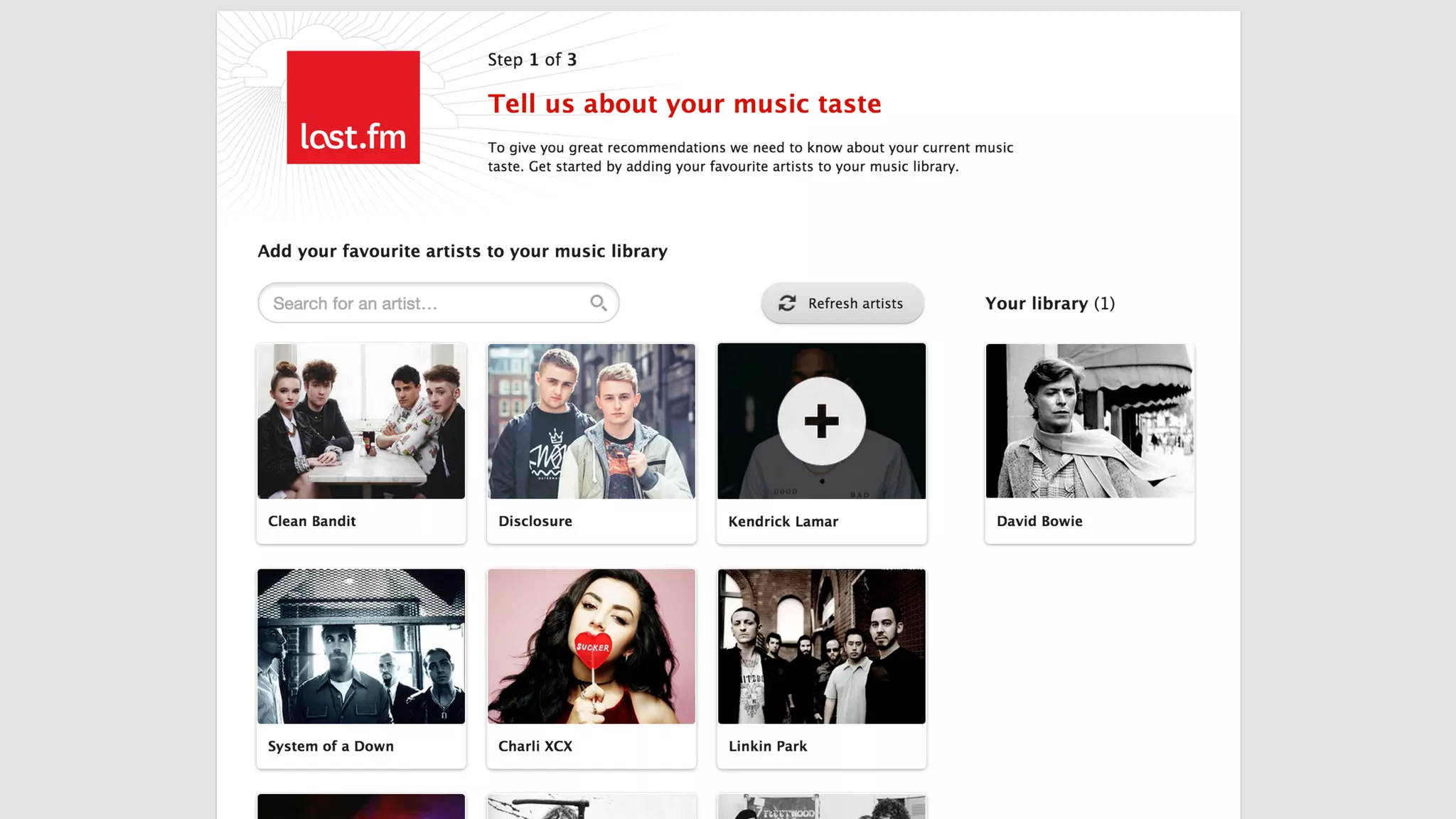This screenshot has width=1456, height=819.
Task: Click the search magnifier icon
Action: (x=598, y=303)
